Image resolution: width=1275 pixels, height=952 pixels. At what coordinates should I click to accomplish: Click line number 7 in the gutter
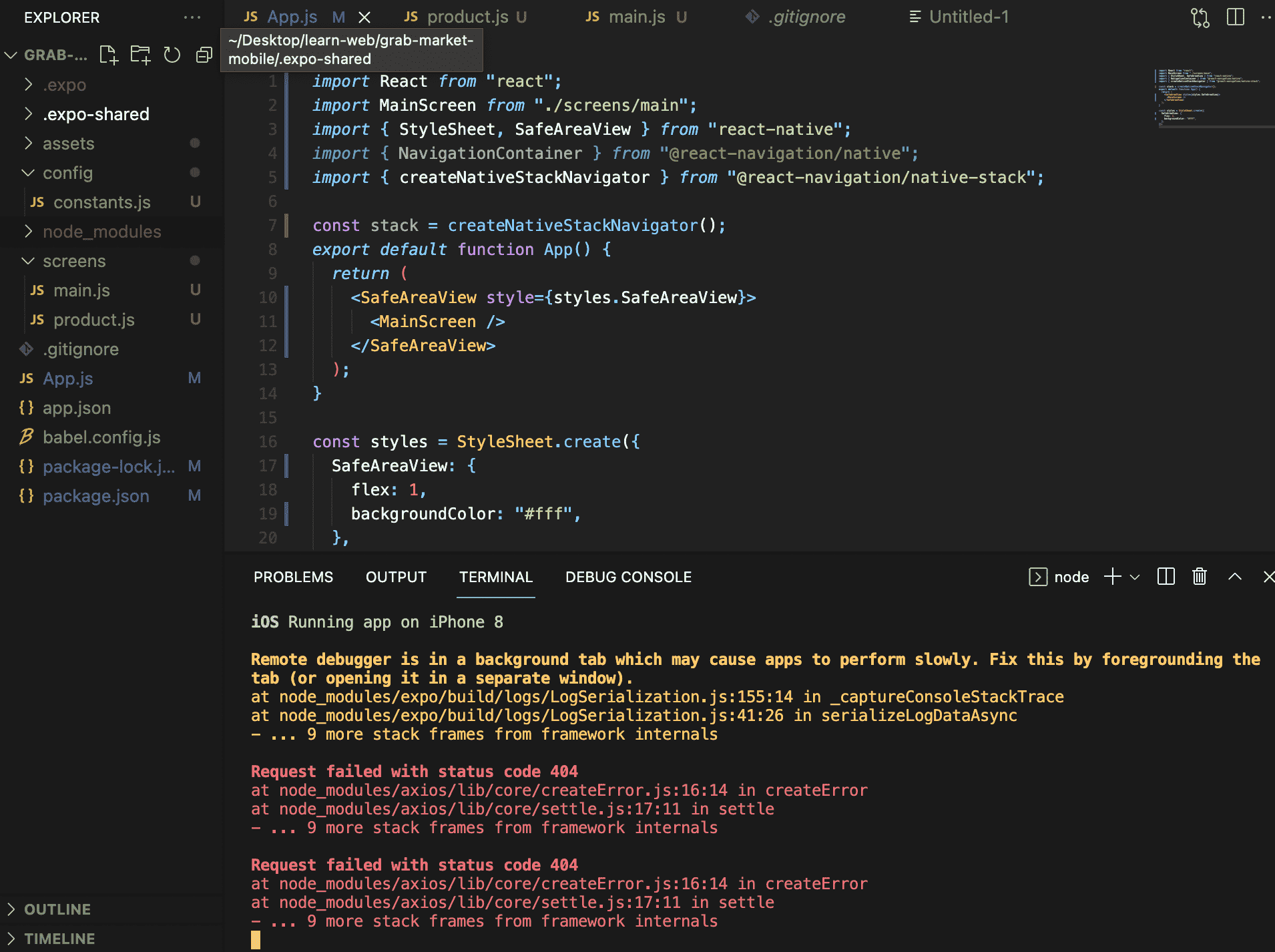272,226
